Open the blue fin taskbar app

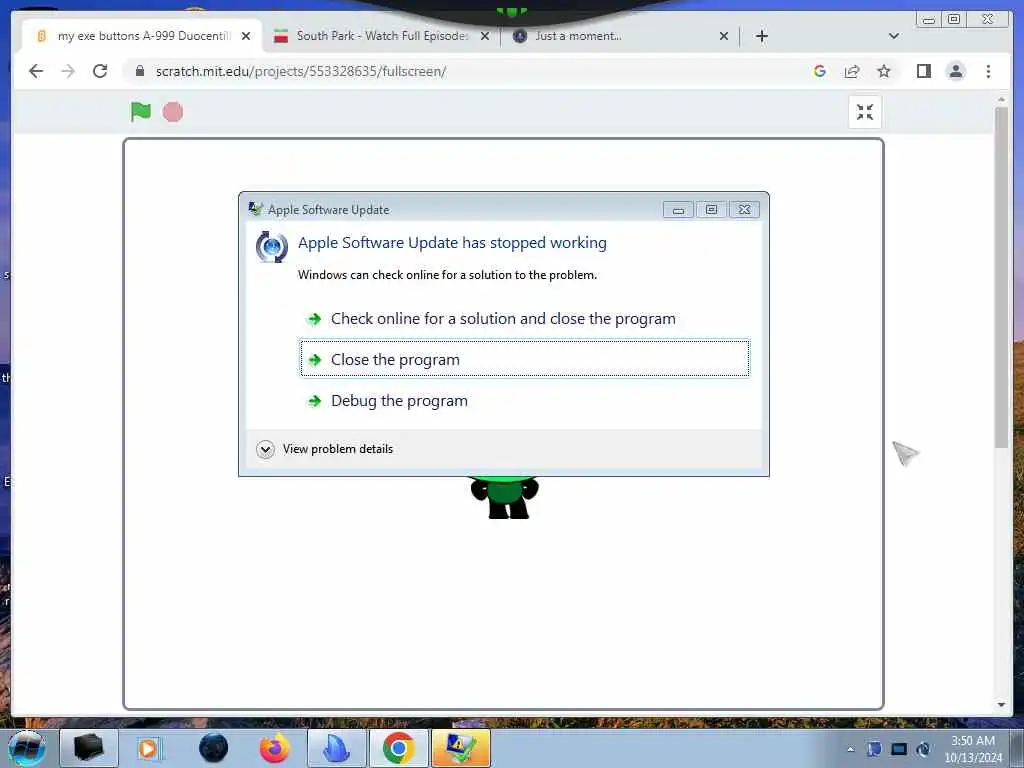336,748
